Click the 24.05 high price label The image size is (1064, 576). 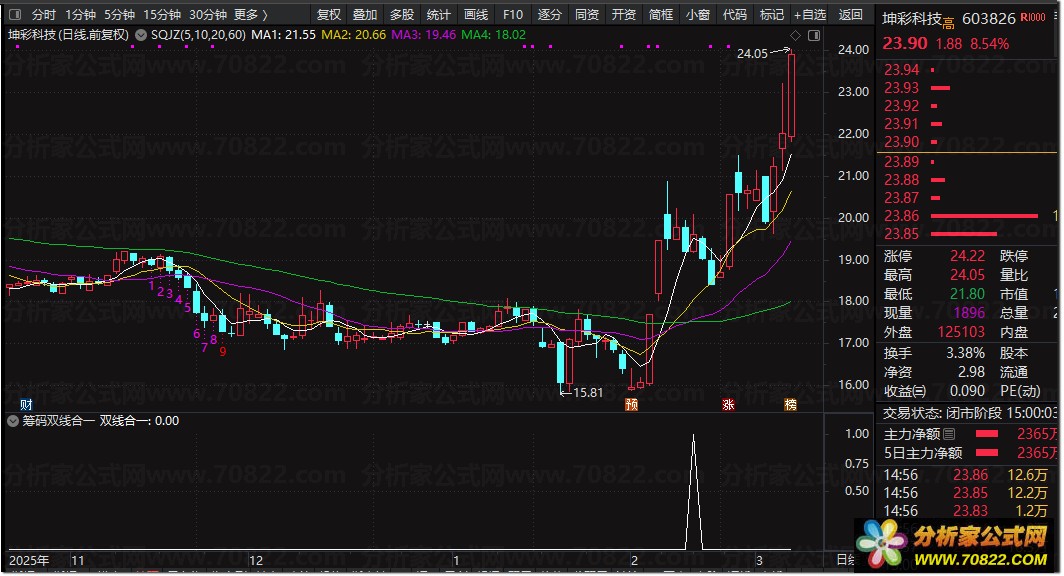[752, 54]
